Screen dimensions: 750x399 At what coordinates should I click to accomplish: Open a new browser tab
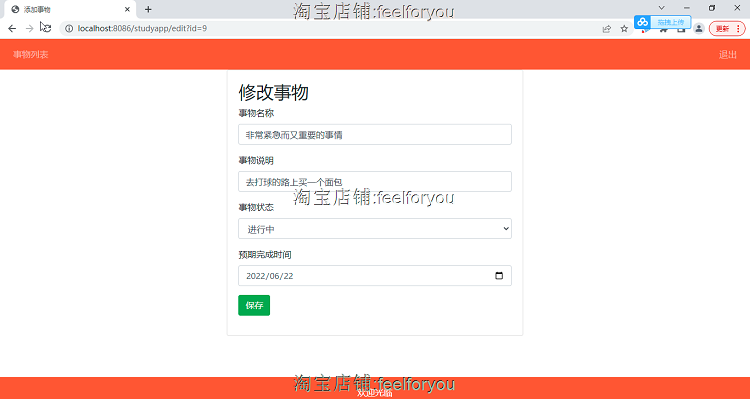pyautogui.click(x=148, y=10)
